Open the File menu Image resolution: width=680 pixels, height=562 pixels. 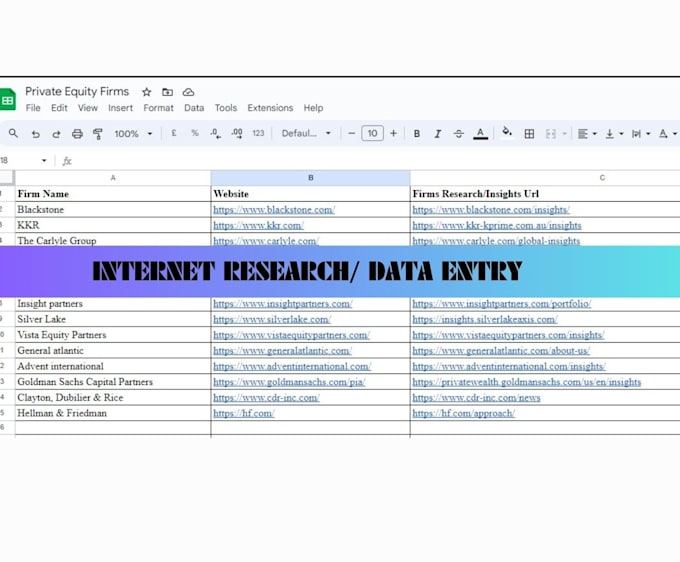(33, 108)
